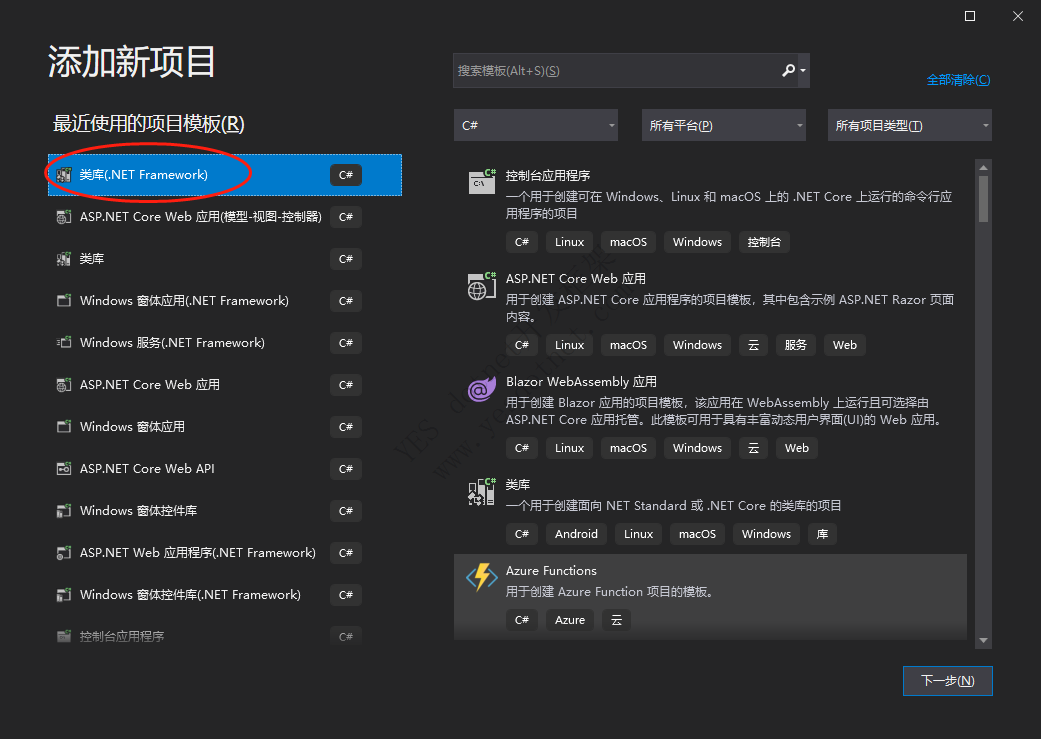The image size is (1041, 739).
Task: Close the 添加新项目 dialog
Action: (x=1018, y=16)
